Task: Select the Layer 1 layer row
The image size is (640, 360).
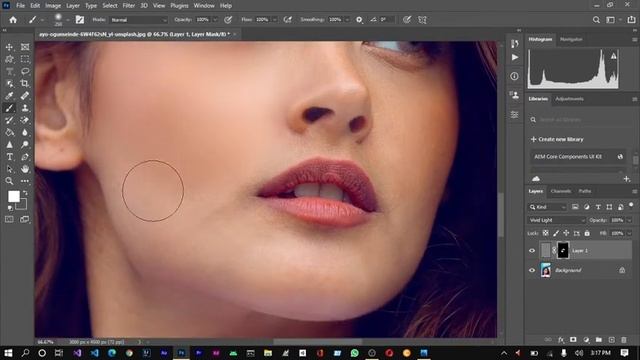Action: click(585, 251)
